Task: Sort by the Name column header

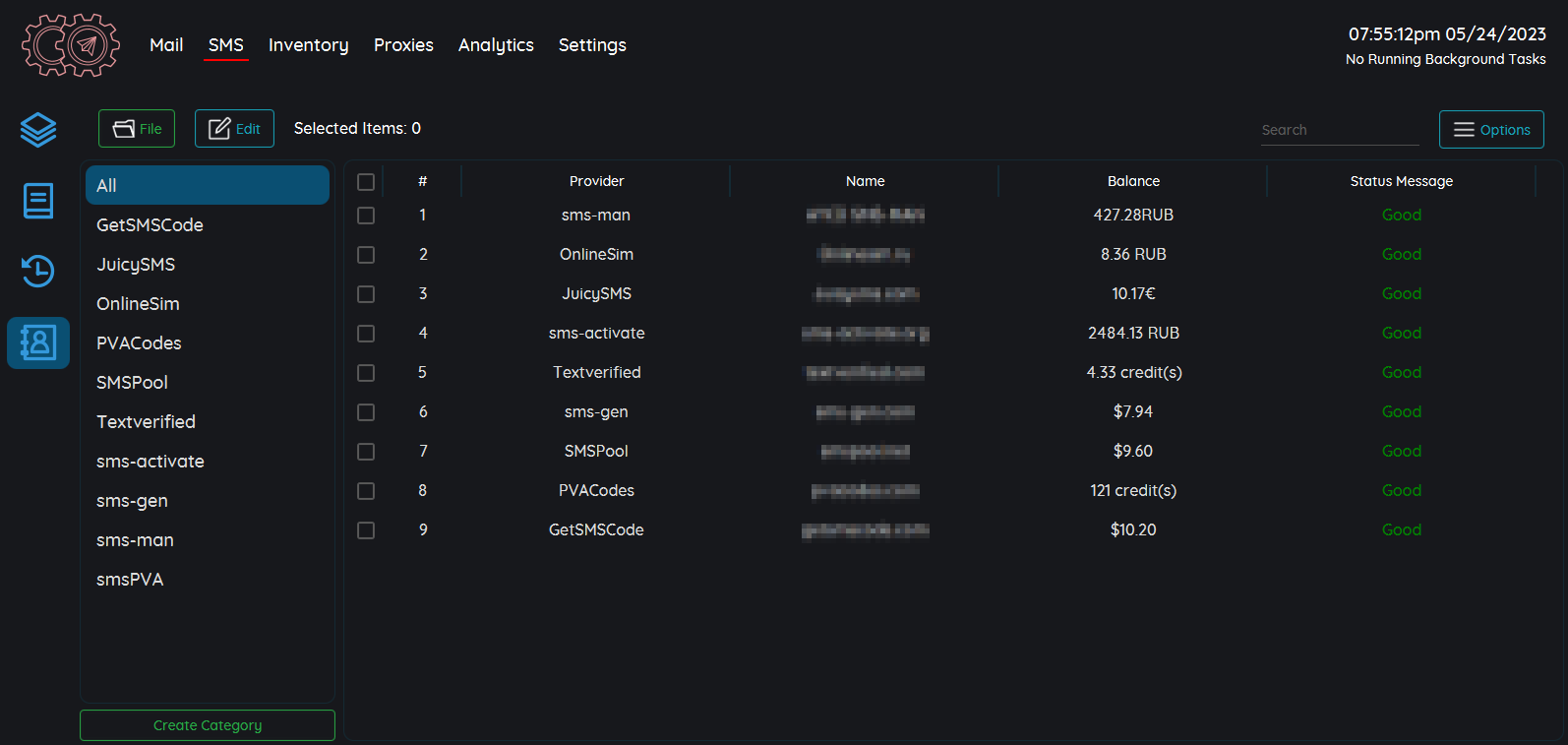Action: point(865,181)
